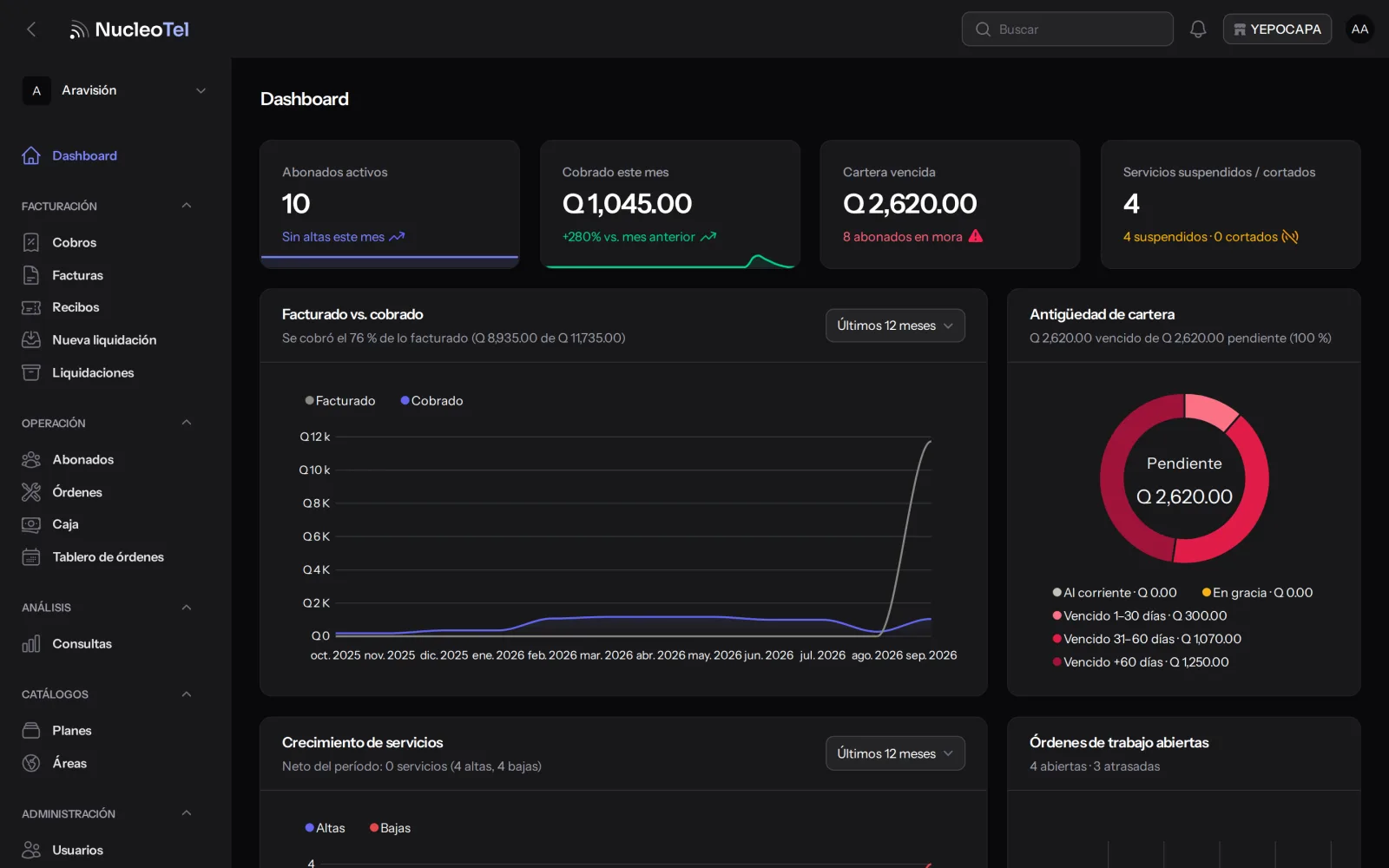Click the Consultas bar chart icon
1389x868 pixels.
31,643
